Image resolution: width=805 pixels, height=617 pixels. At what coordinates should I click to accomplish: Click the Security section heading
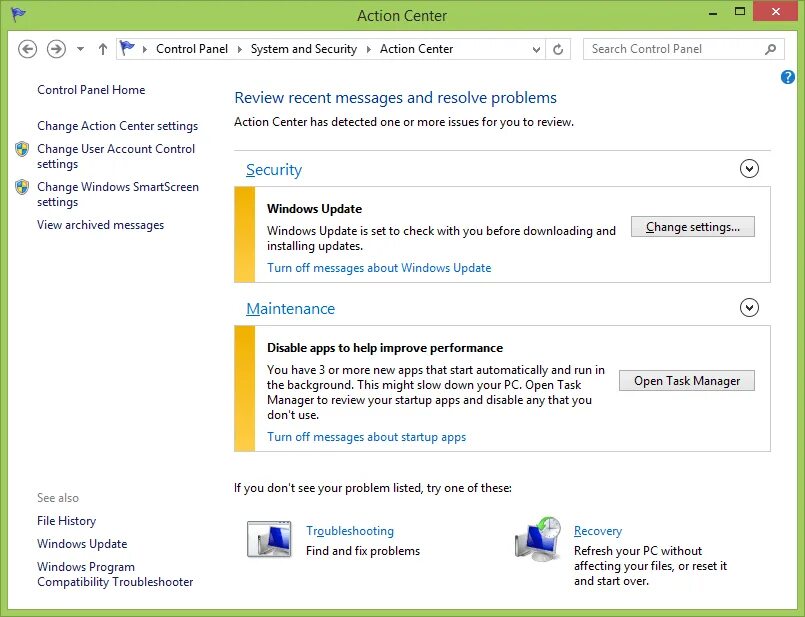pos(274,170)
